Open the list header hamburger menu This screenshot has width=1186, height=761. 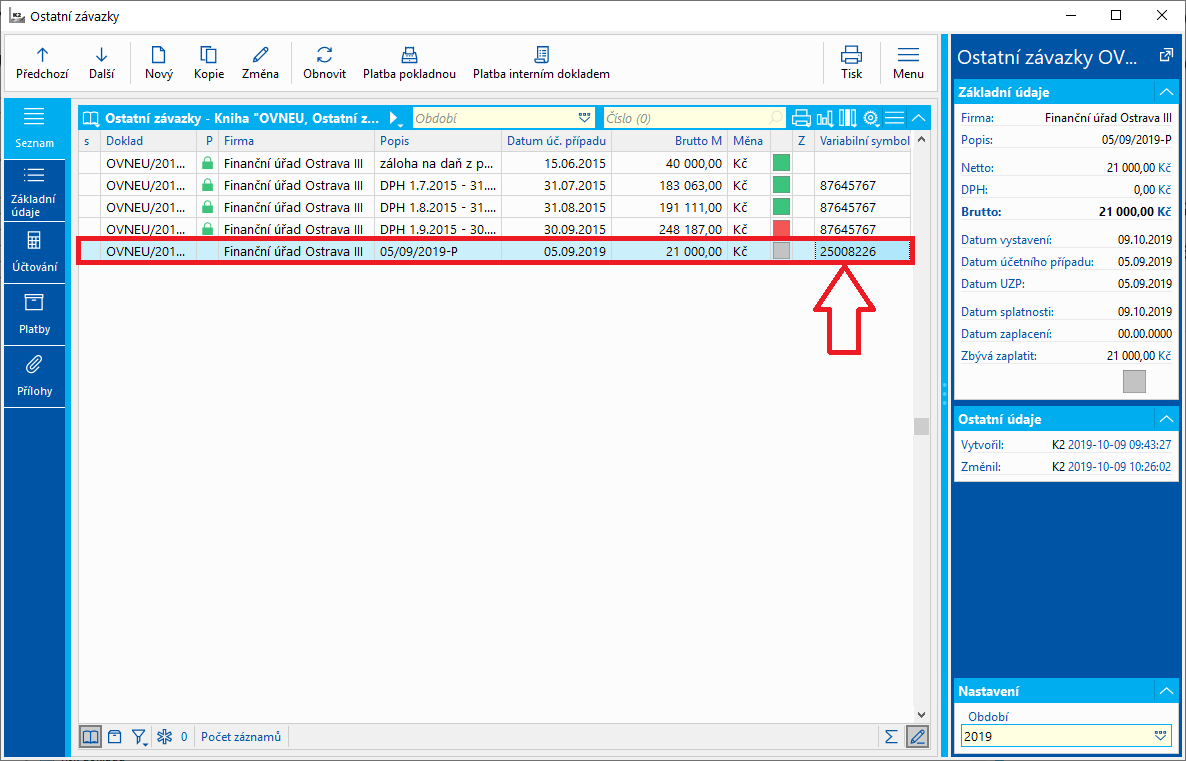[x=895, y=118]
